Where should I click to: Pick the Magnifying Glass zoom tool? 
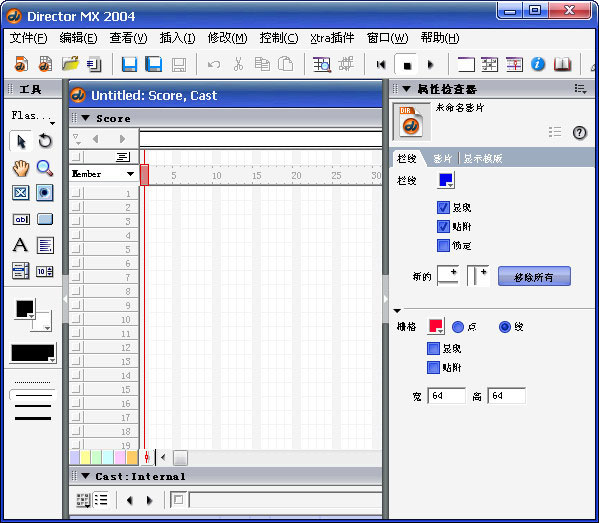tap(45, 168)
